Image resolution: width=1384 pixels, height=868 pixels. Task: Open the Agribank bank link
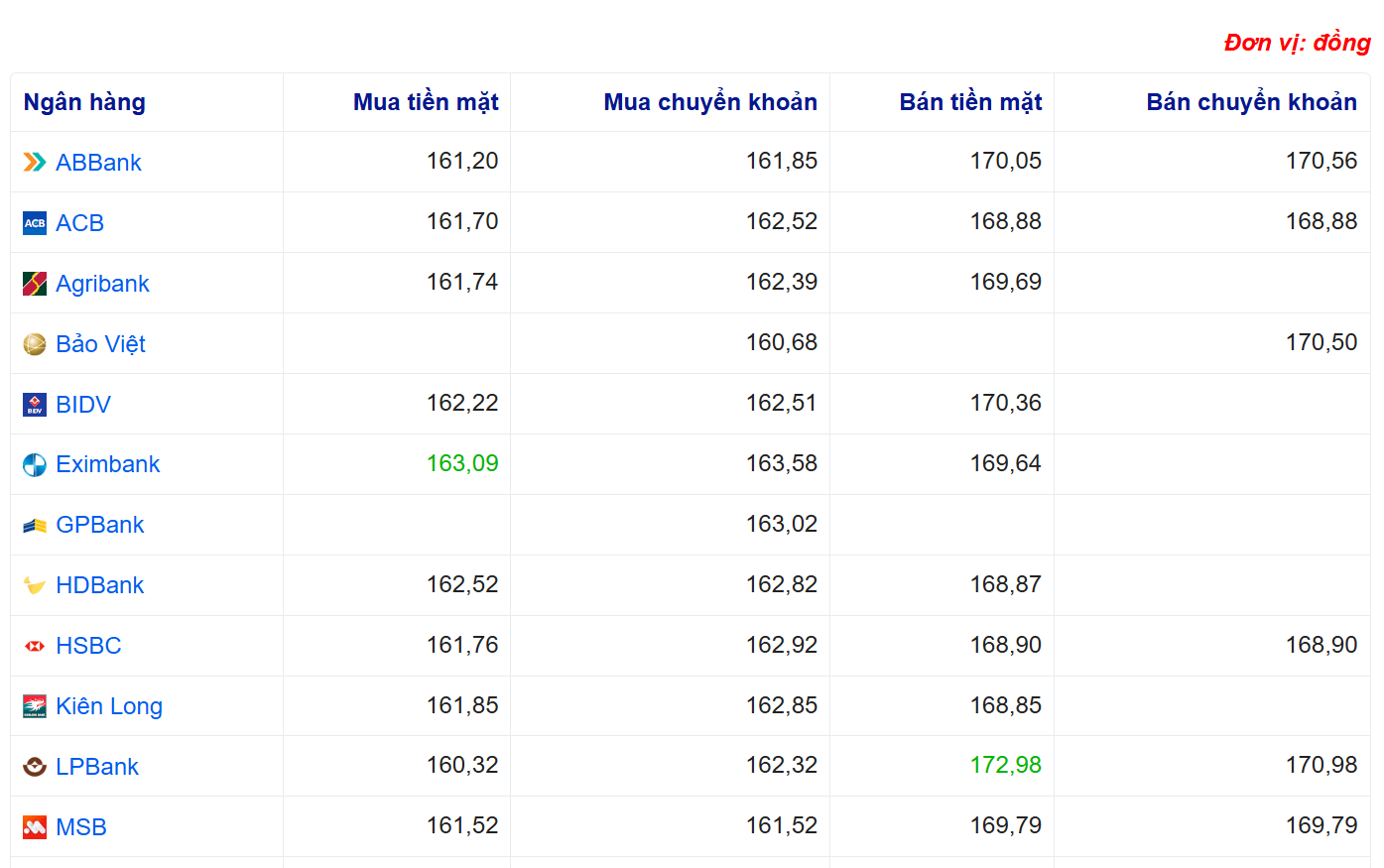point(102,284)
